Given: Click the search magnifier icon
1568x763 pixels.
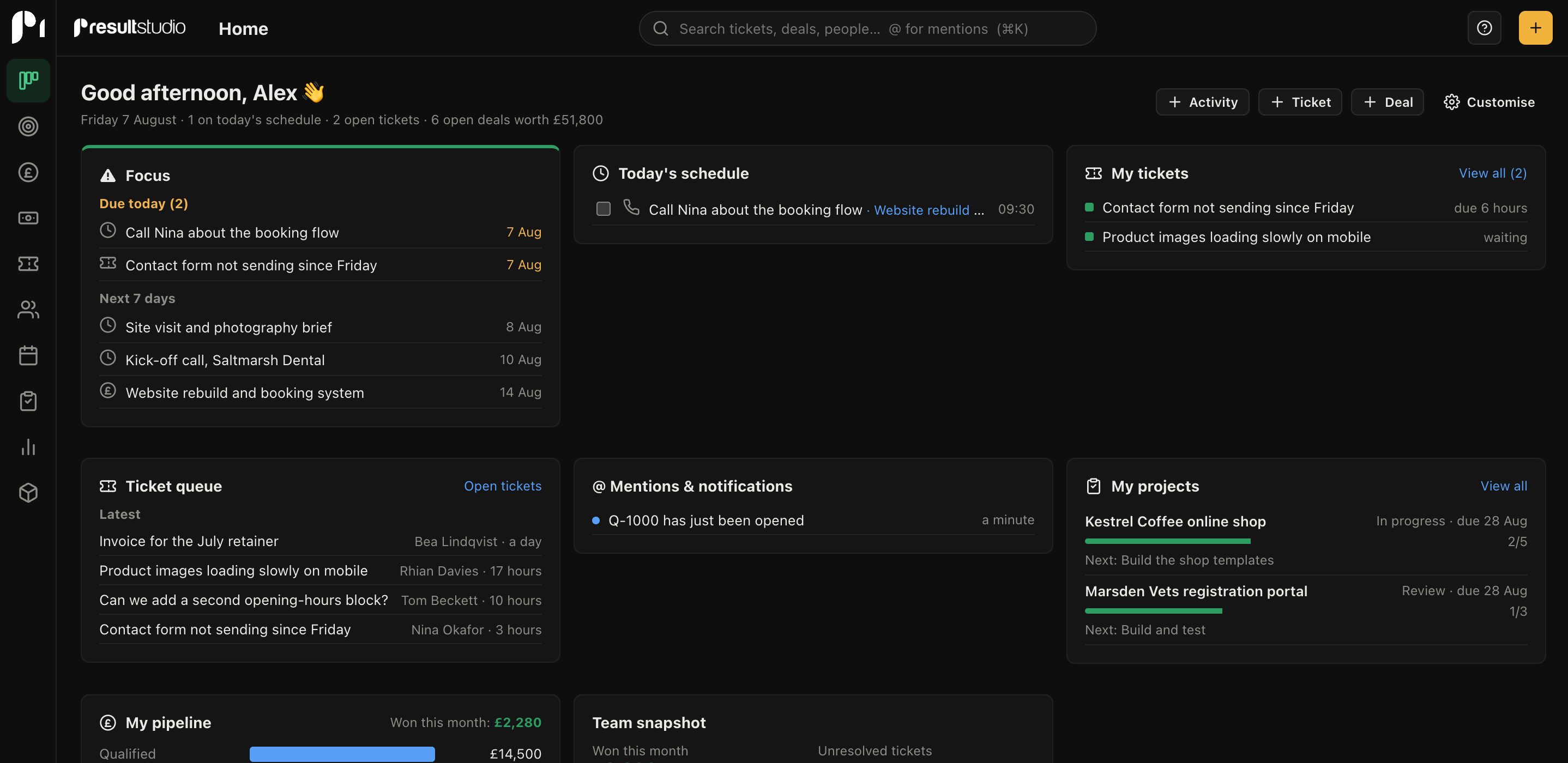Looking at the screenshot, I should coord(660,28).
